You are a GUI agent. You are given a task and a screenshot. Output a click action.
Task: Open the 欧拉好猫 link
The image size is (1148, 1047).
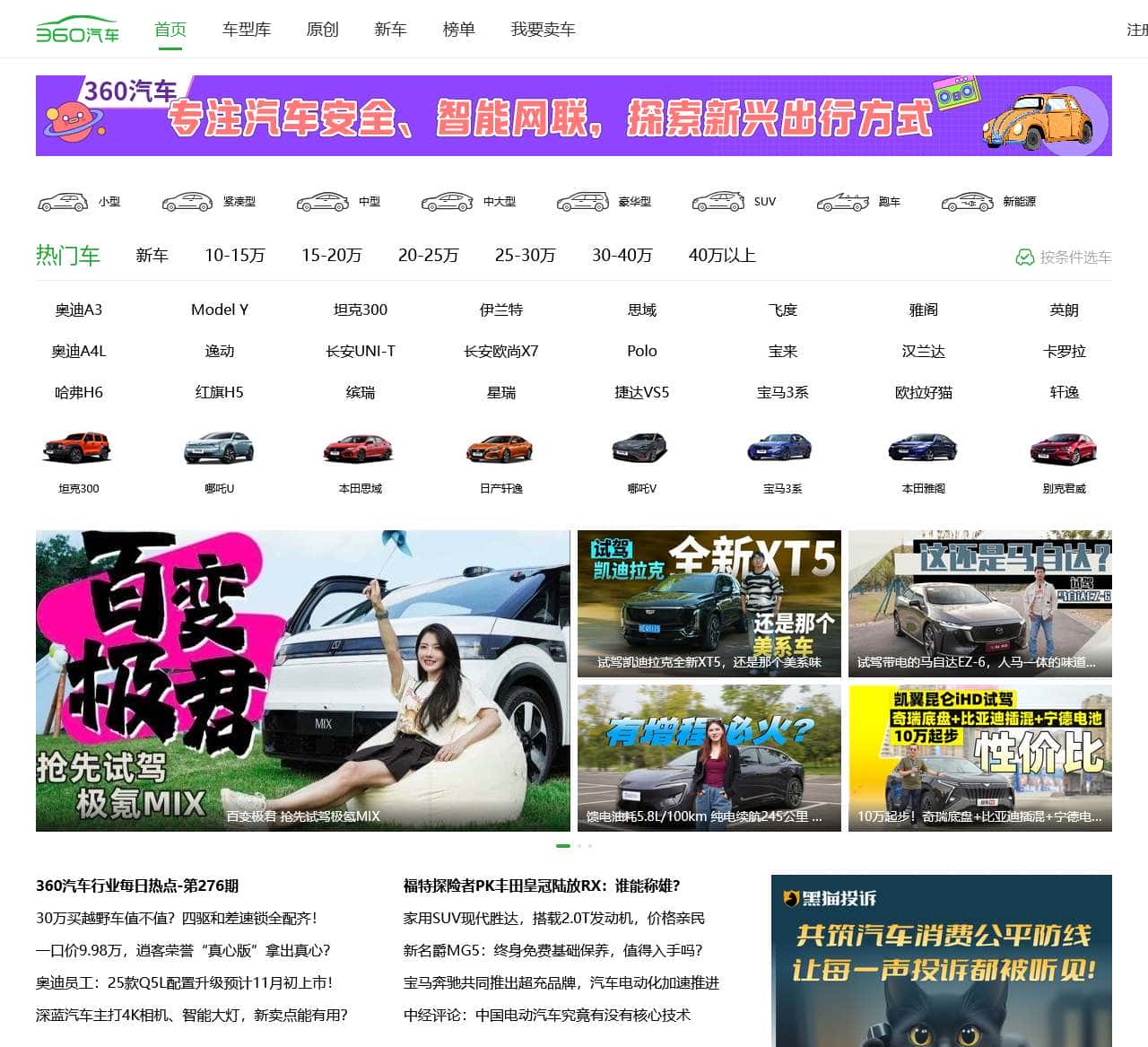click(x=924, y=392)
